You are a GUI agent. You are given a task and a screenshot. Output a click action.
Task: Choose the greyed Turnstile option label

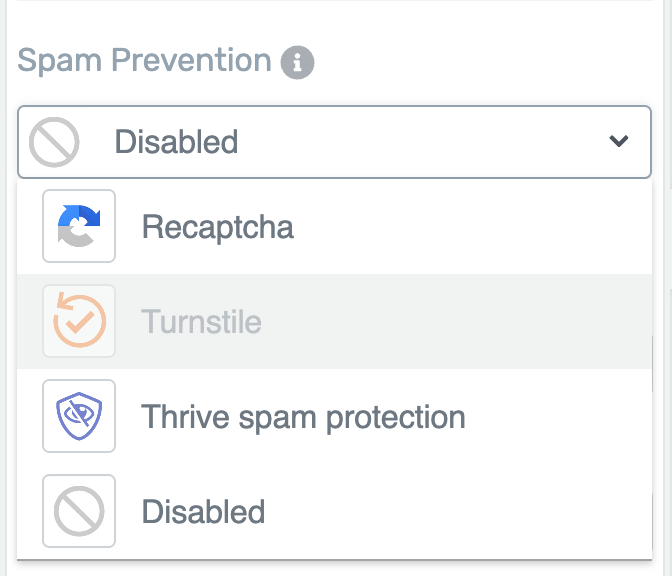[x=201, y=321]
